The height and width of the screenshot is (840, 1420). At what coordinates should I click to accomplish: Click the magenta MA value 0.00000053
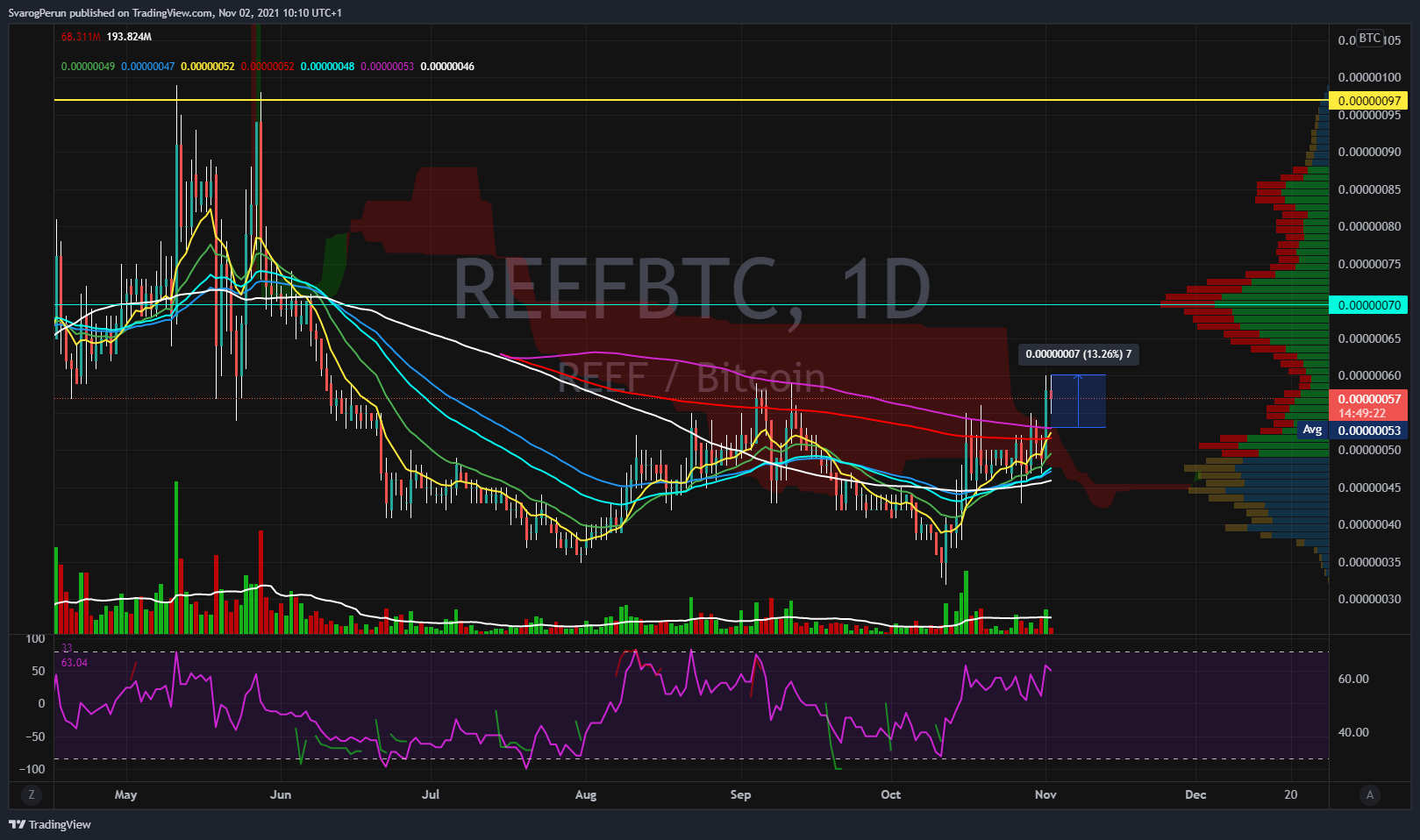(x=387, y=67)
